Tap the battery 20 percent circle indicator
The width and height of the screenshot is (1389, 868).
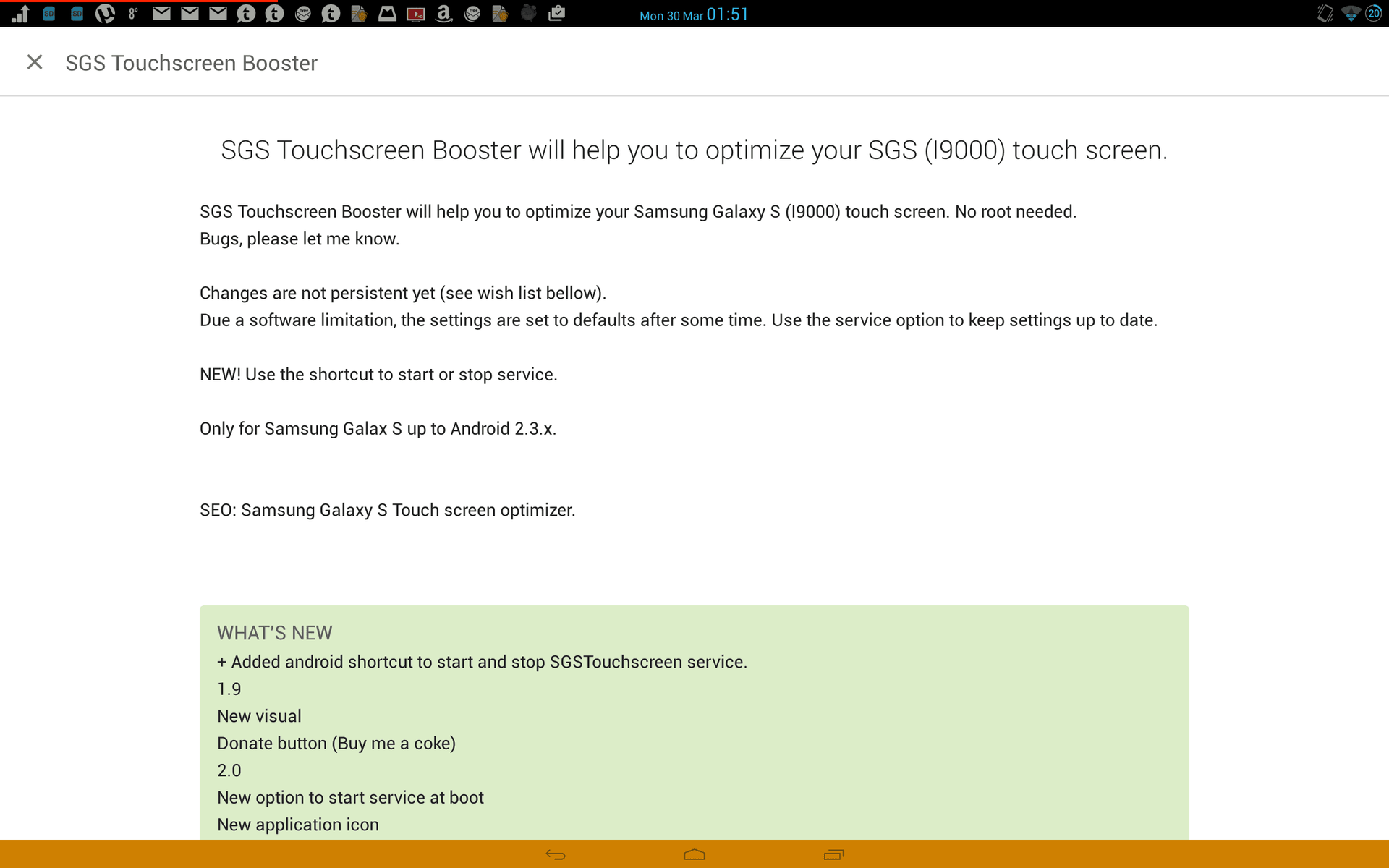(x=1373, y=14)
